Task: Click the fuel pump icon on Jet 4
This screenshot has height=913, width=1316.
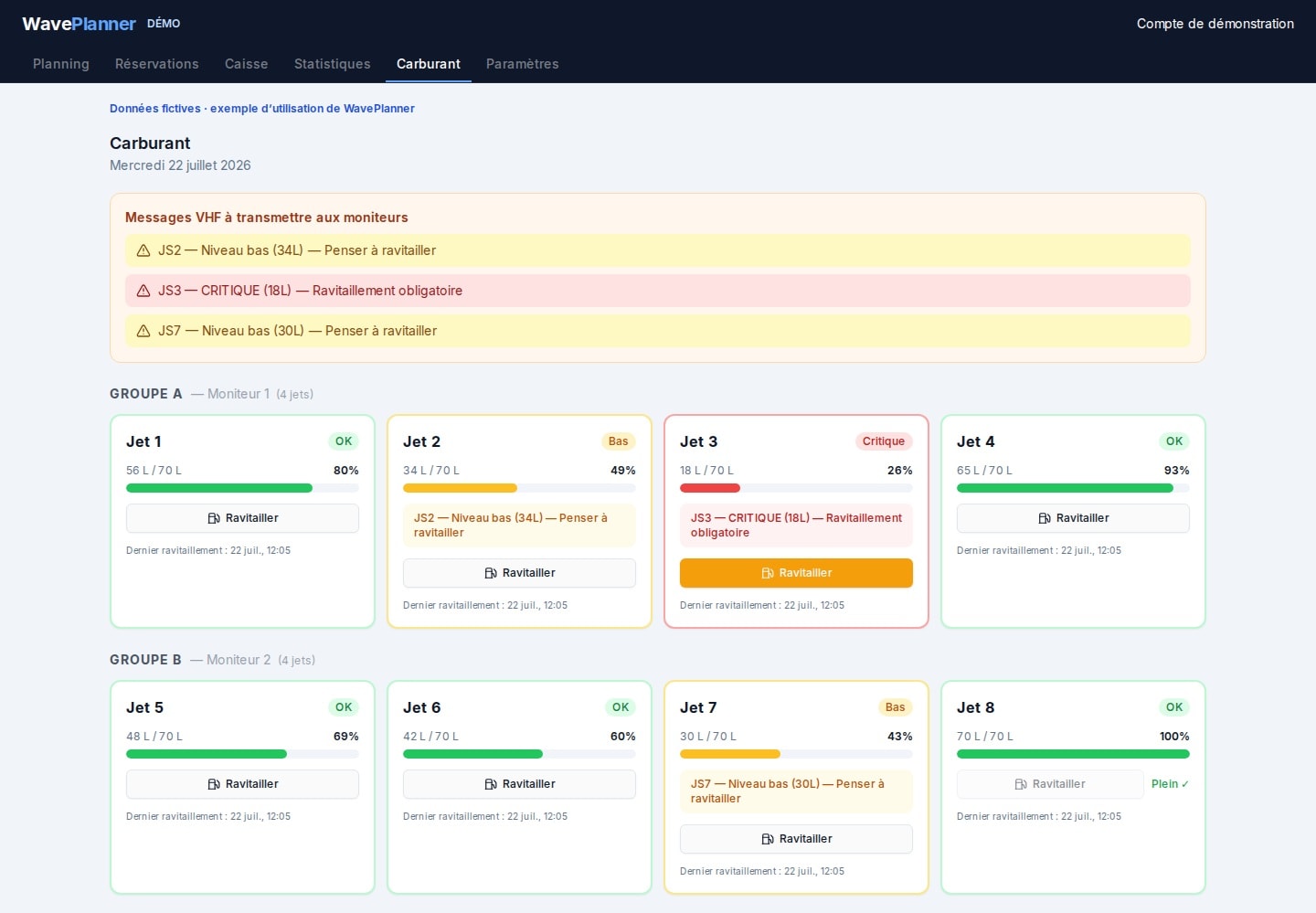Action: point(1045,518)
